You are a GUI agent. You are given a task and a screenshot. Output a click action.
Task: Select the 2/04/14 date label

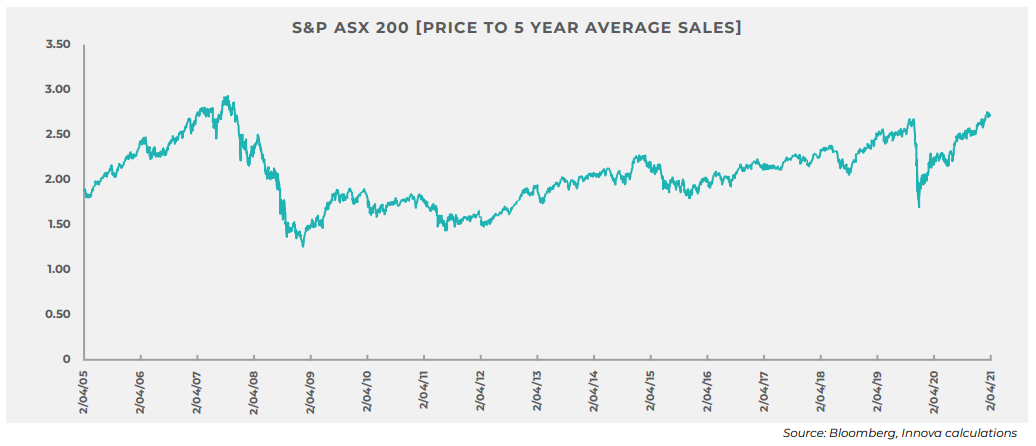(x=594, y=389)
